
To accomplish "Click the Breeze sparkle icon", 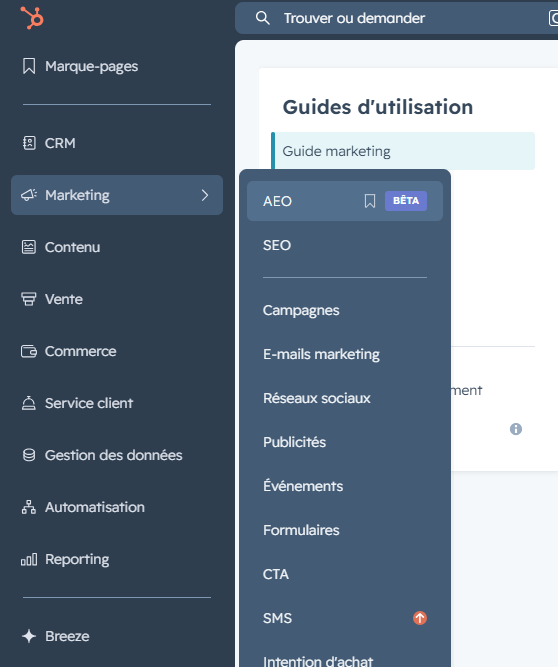I will point(29,636).
